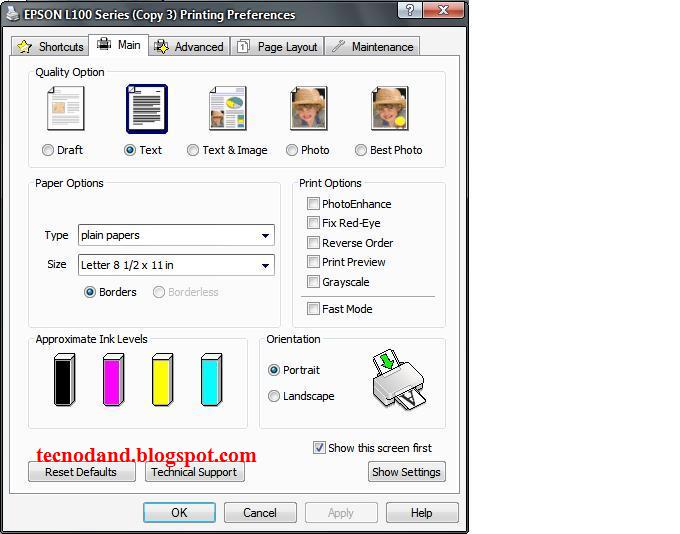This screenshot has height=534, width=680.
Task: Turn on the Grayscale checkbox
Action: tap(313, 282)
